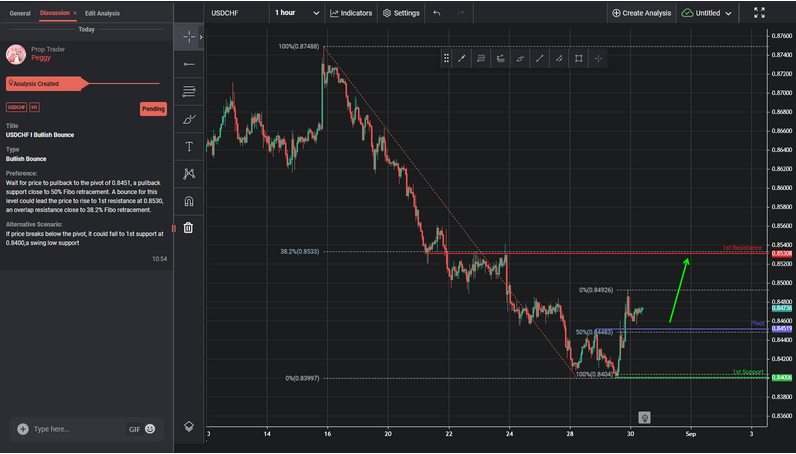Screen dimensions: 796x454
Task: Click the 38.2%(0.8533) Fibonacci label
Action: tap(300, 251)
